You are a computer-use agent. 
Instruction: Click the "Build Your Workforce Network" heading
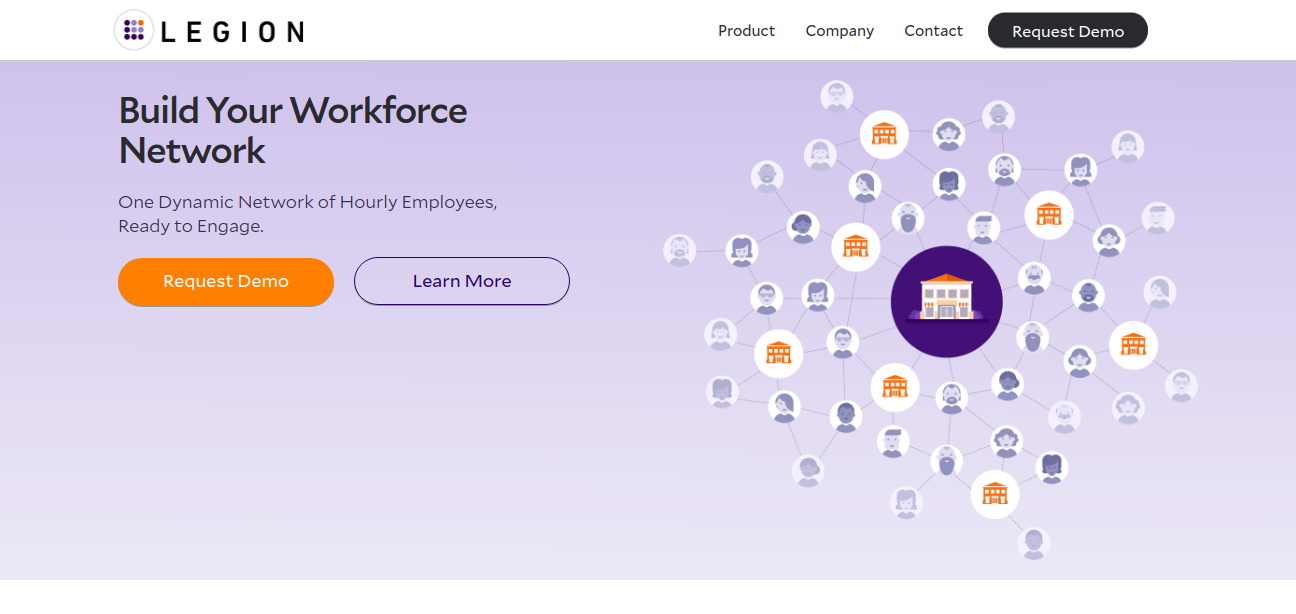pyautogui.click(x=293, y=130)
